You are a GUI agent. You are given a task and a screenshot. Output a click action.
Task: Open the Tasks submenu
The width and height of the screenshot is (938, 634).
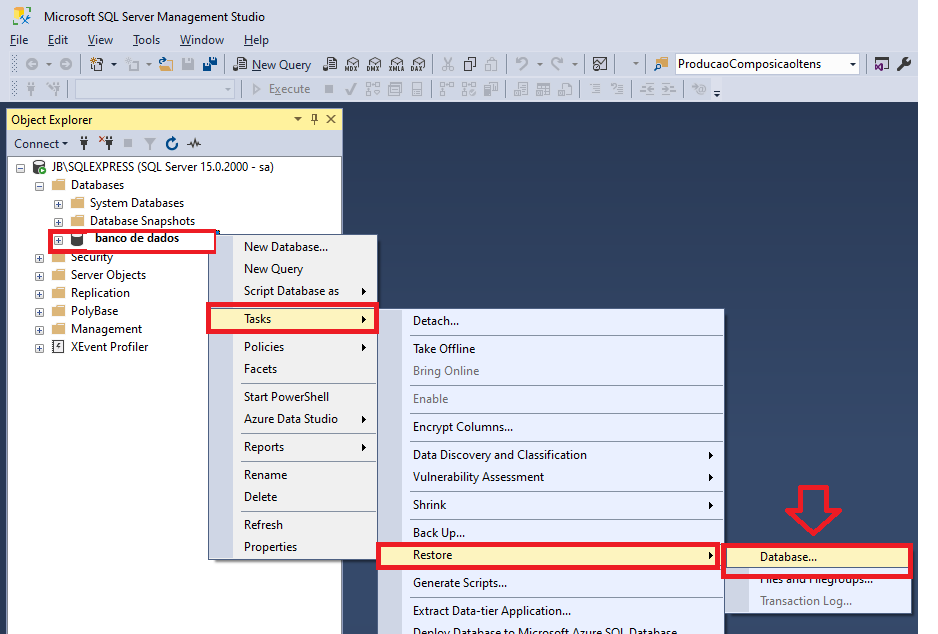pos(293,319)
